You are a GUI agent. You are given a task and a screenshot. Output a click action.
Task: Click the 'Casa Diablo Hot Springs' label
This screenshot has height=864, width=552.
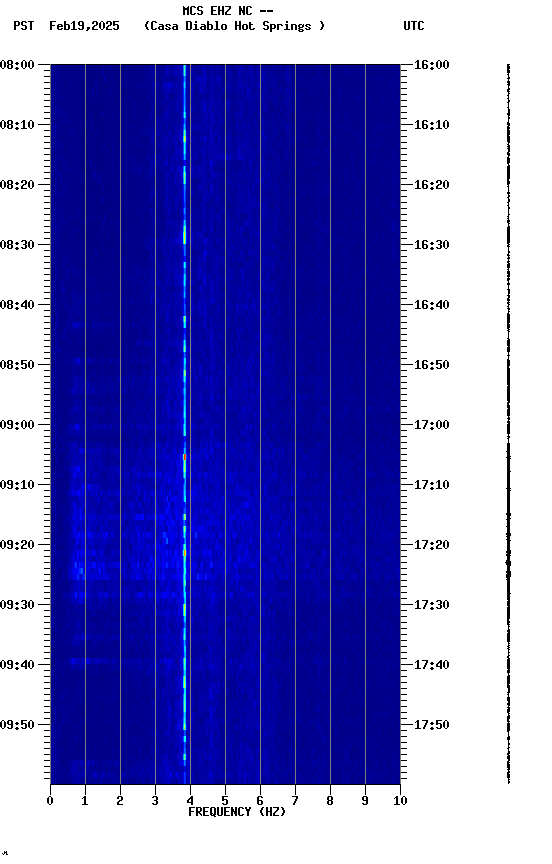pyautogui.click(x=234, y=26)
